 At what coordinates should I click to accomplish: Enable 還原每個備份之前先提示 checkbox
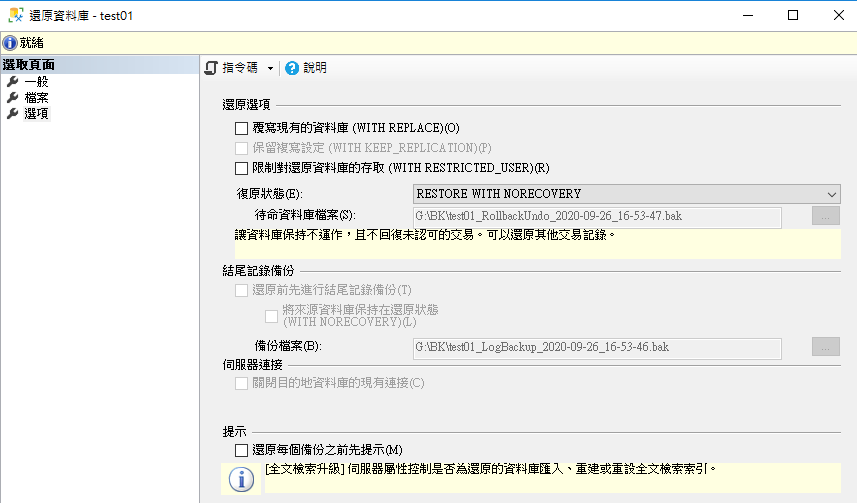pos(241,451)
